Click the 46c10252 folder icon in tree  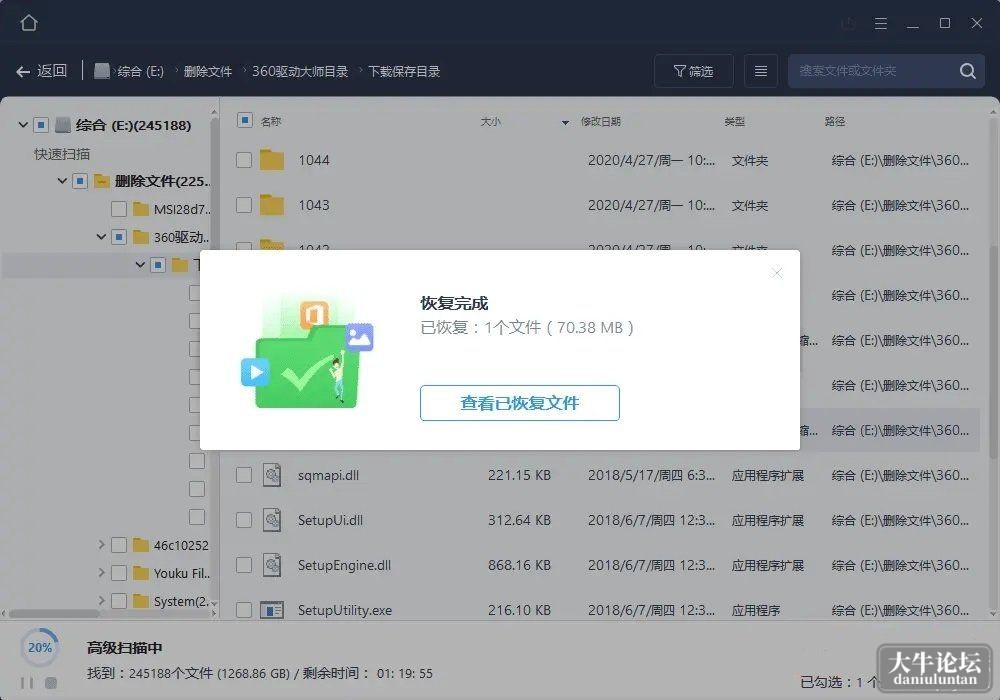coord(141,545)
